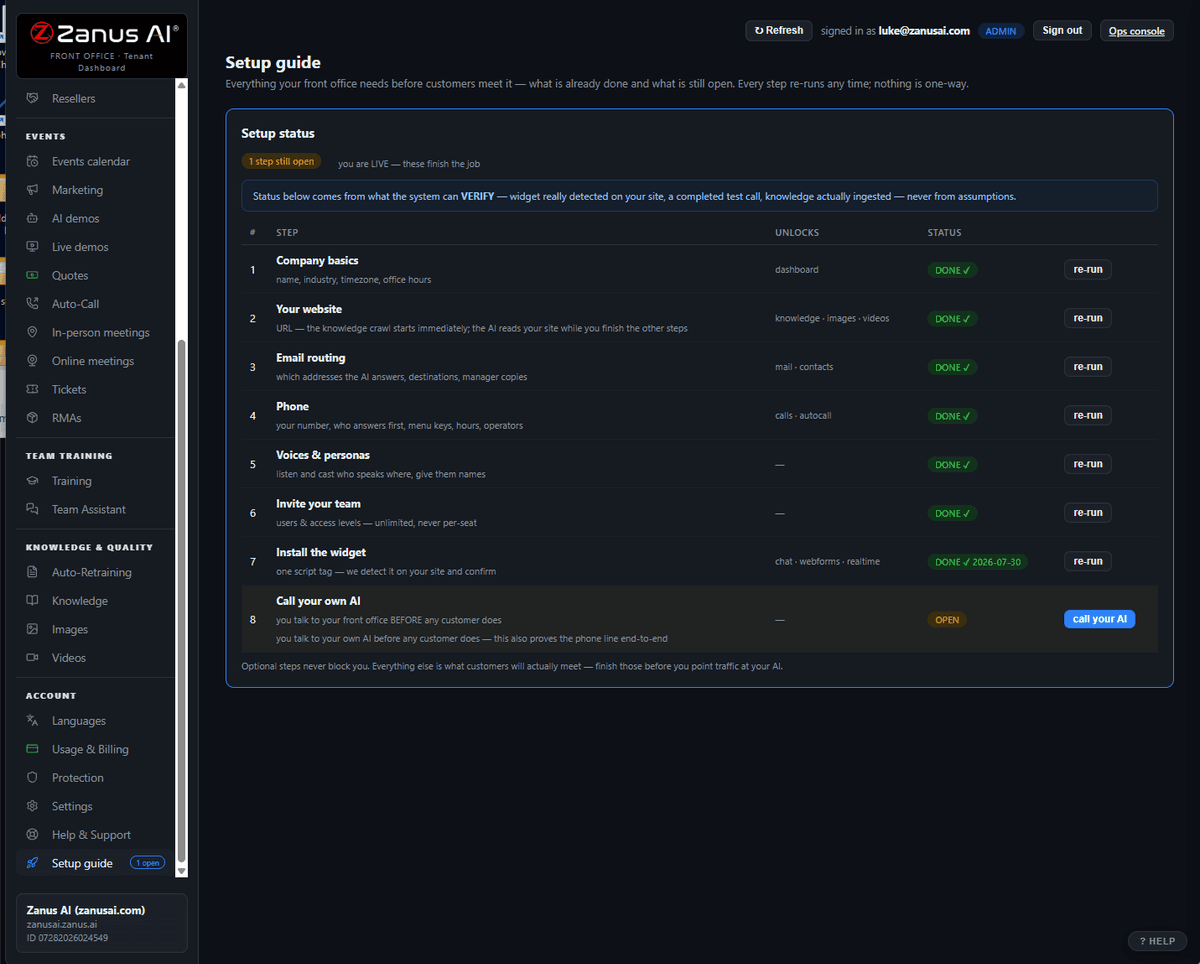The width and height of the screenshot is (1200, 964).
Task: Click Company basics DONE status
Action: pyautogui.click(x=953, y=270)
